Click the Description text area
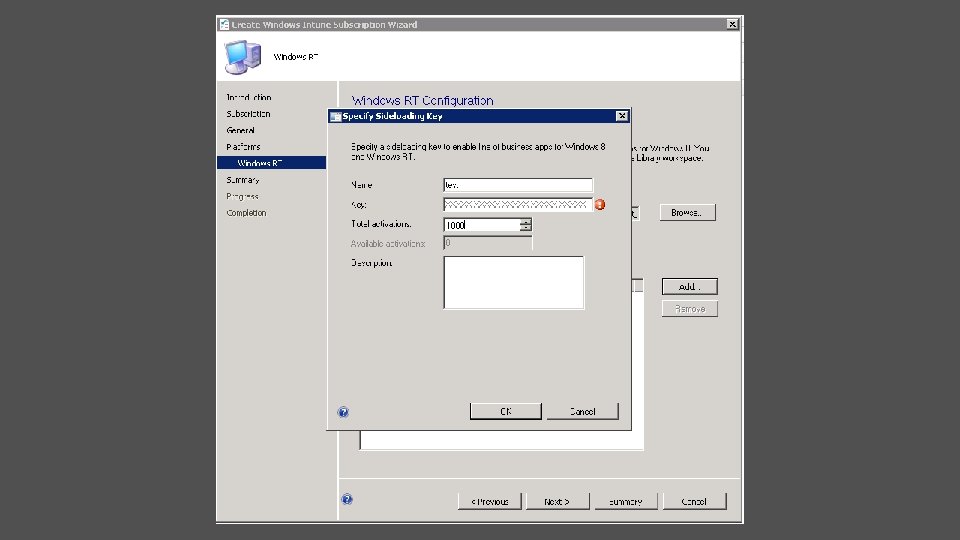960x540 pixels. (514, 283)
